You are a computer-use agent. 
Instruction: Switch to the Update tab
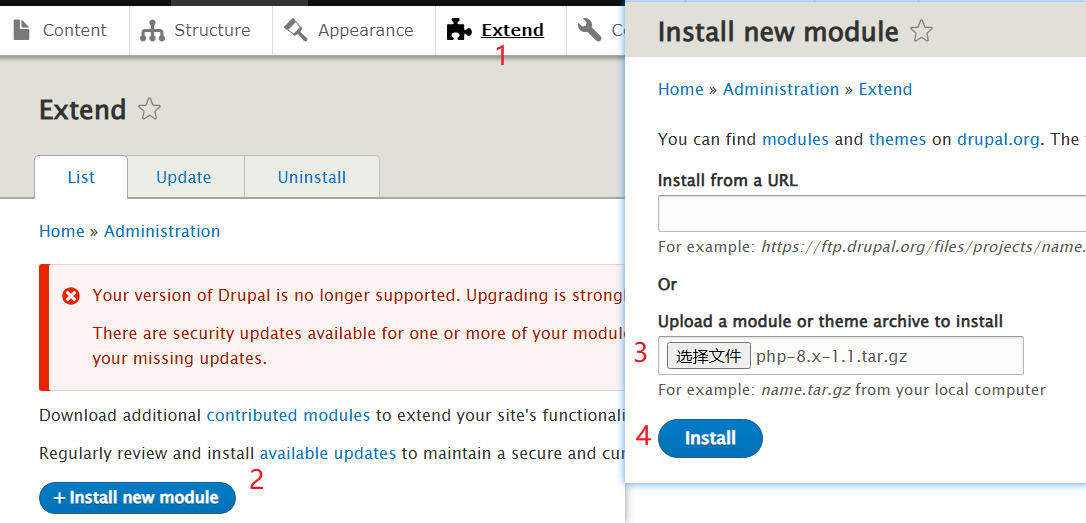(184, 177)
